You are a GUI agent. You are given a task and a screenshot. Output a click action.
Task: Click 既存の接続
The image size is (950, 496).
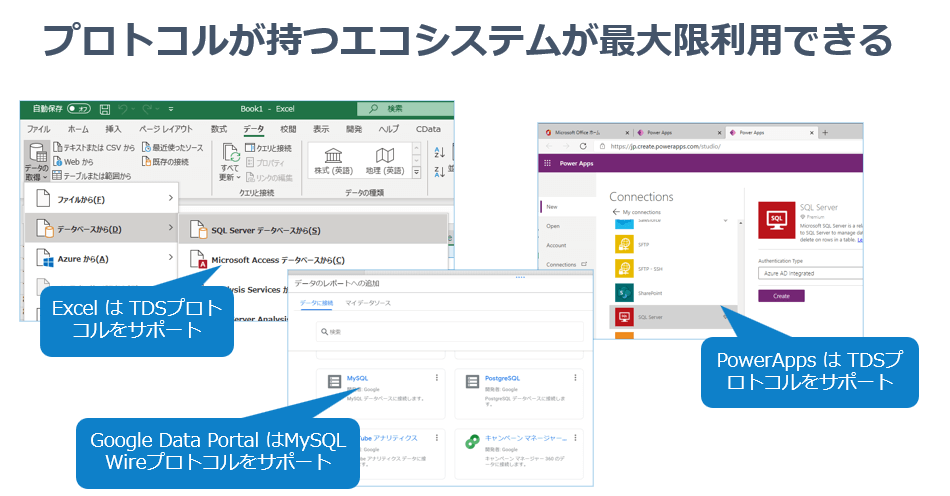pos(165,162)
